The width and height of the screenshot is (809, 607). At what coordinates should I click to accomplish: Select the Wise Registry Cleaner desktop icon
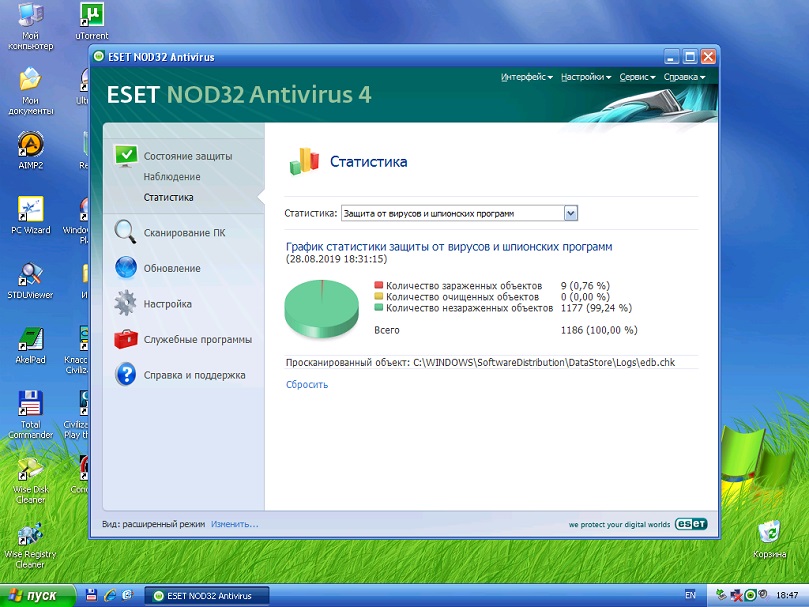(x=30, y=545)
